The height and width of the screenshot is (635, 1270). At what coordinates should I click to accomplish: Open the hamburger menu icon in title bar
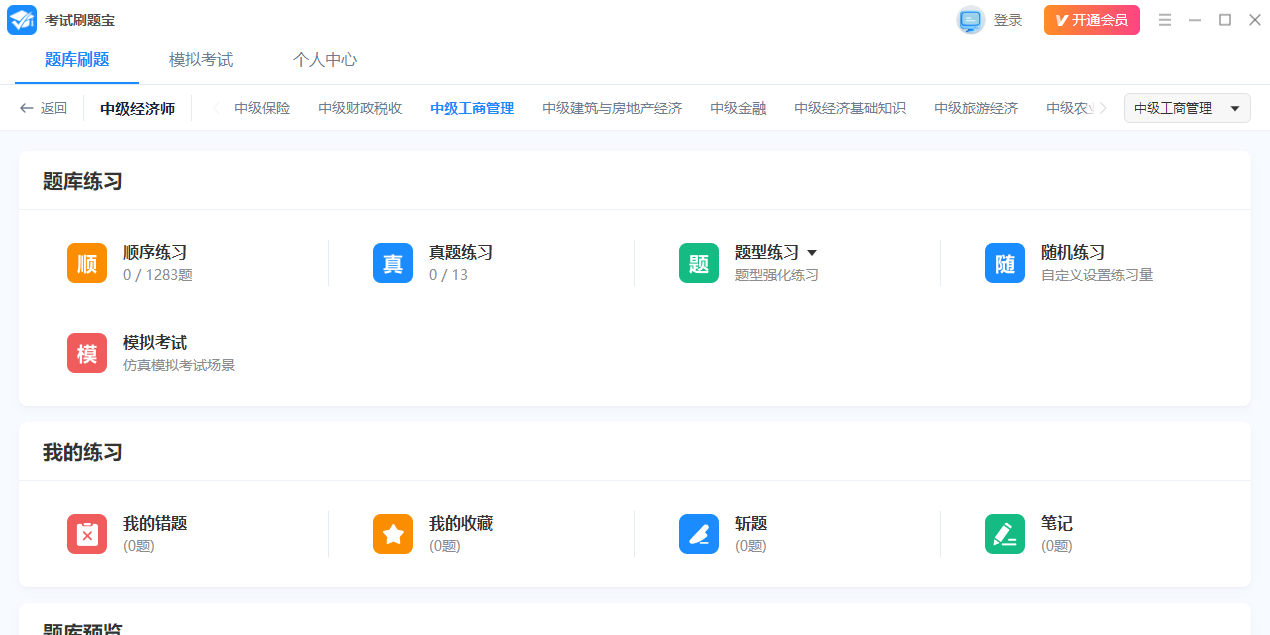(1165, 20)
